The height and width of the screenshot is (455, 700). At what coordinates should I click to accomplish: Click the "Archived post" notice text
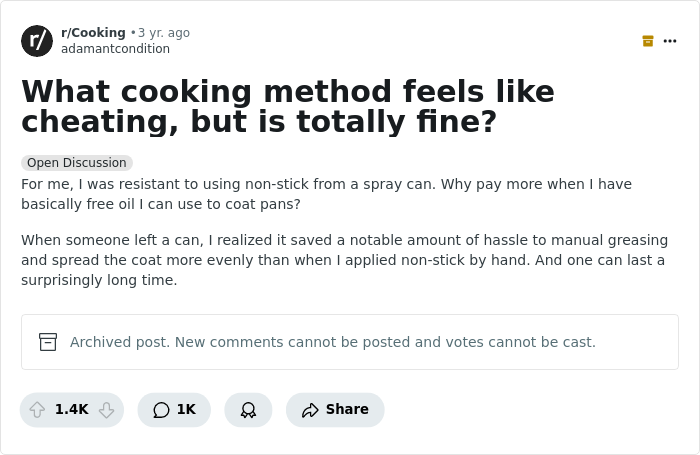click(x=332, y=342)
